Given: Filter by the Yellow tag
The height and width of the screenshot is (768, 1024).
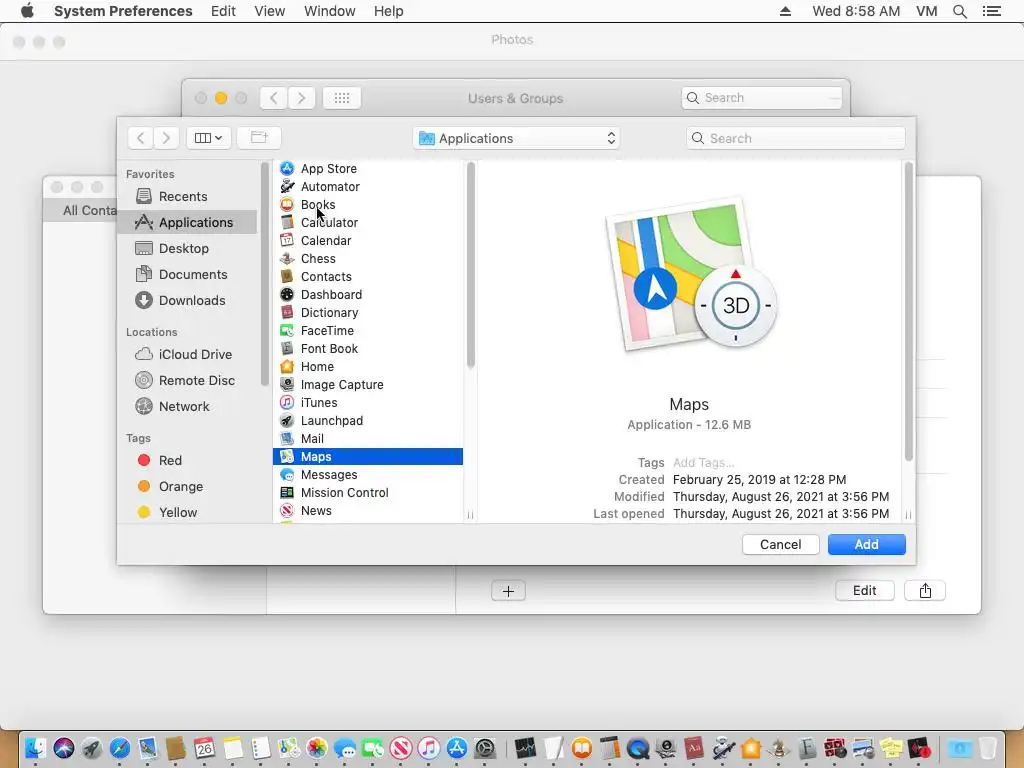Looking at the screenshot, I should tap(187, 512).
